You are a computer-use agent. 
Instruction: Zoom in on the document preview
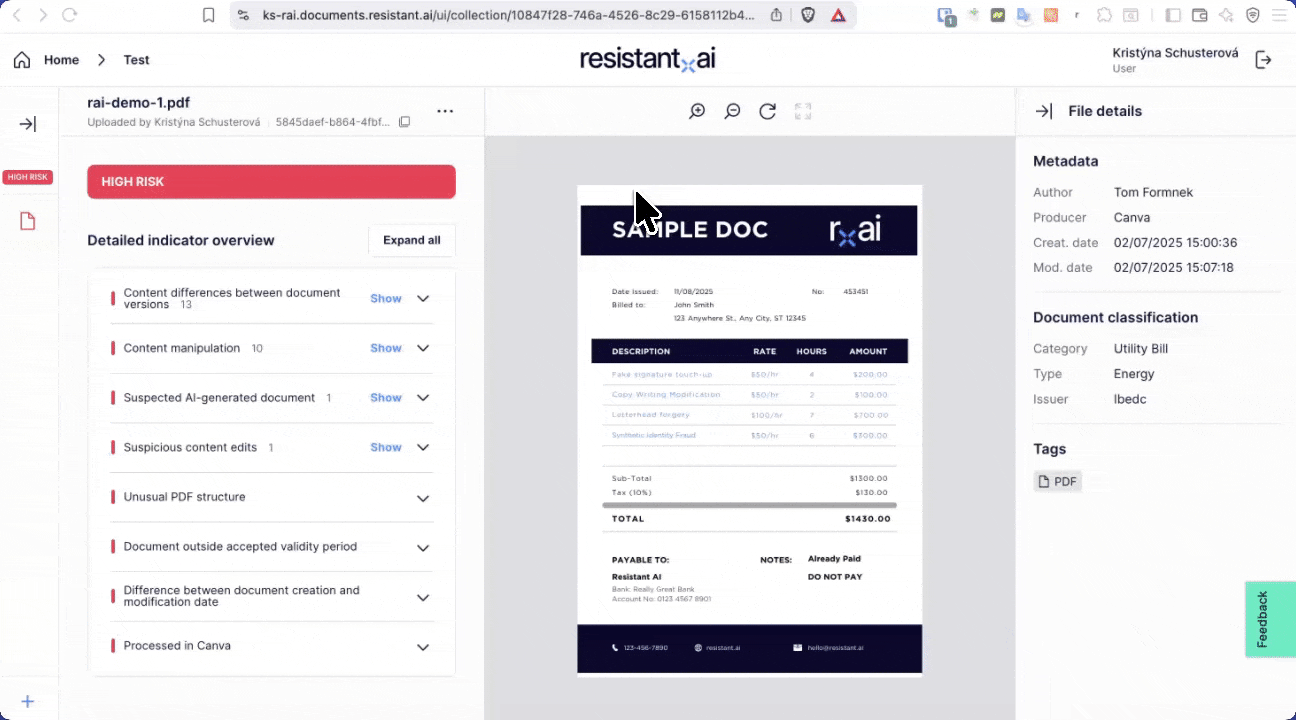coord(697,111)
